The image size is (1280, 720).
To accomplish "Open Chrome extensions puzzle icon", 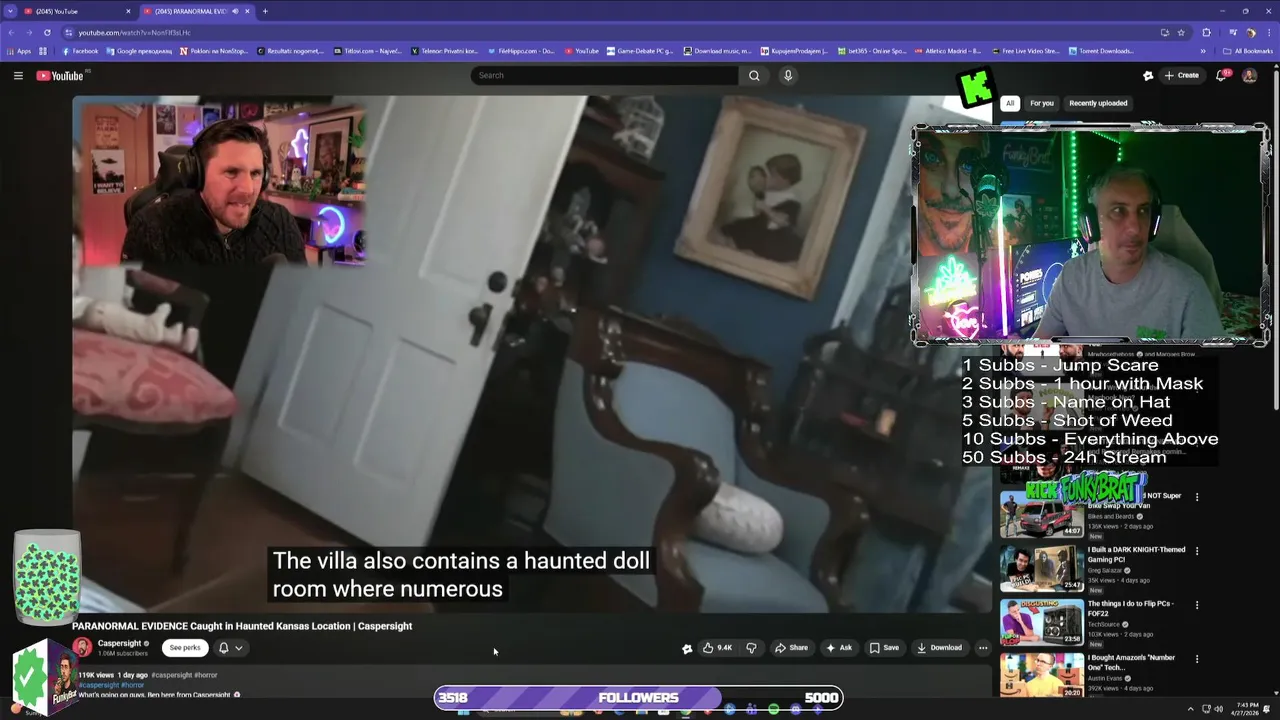I will (x=1206, y=32).
